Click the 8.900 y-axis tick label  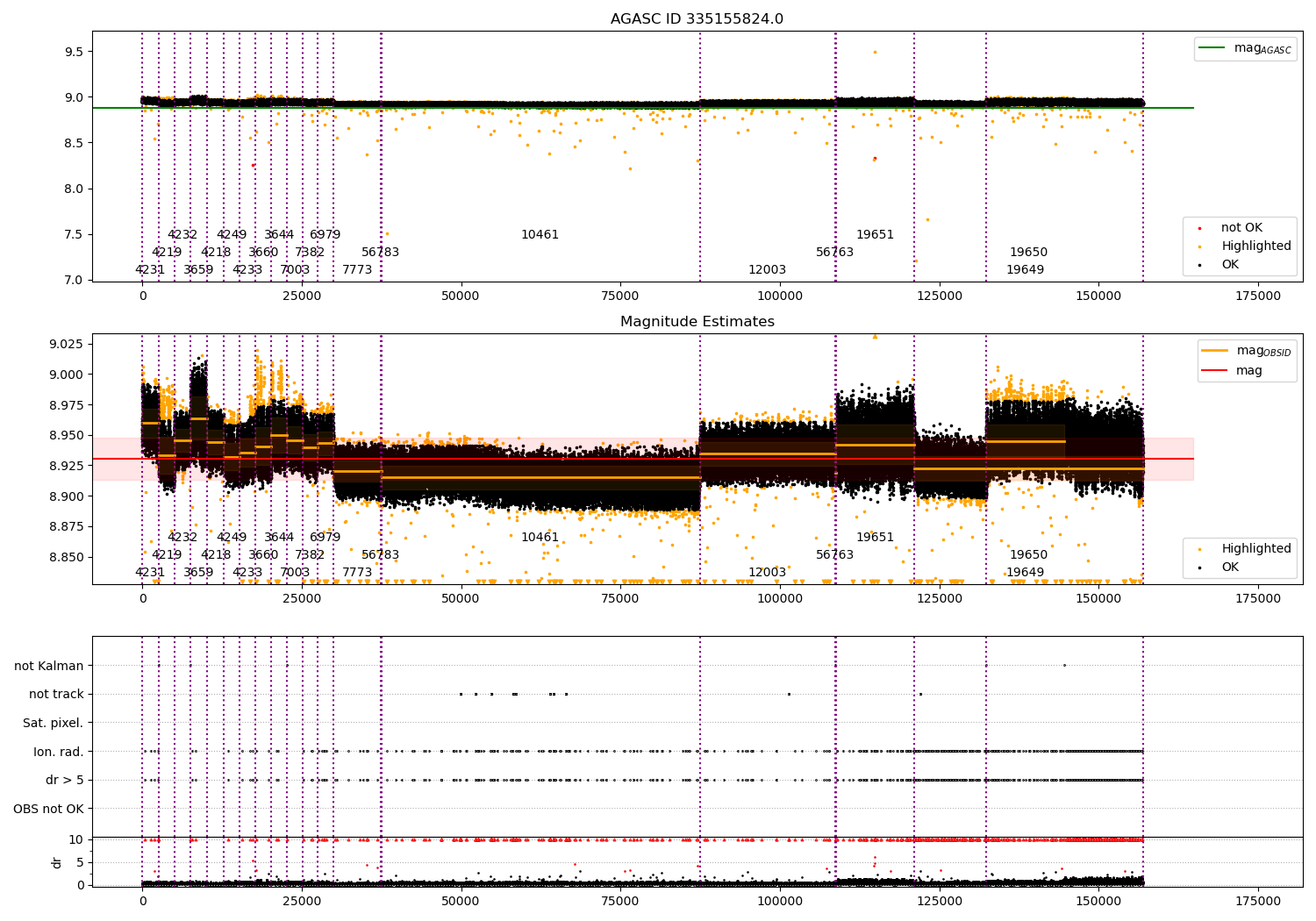tap(67, 496)
